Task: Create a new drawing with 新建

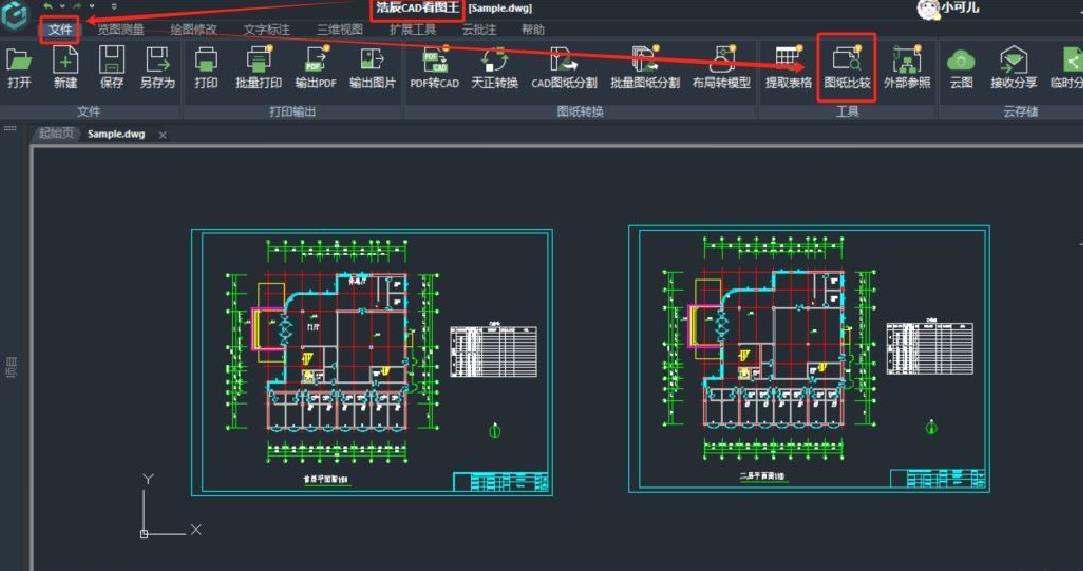Action: tap(66, 68)
